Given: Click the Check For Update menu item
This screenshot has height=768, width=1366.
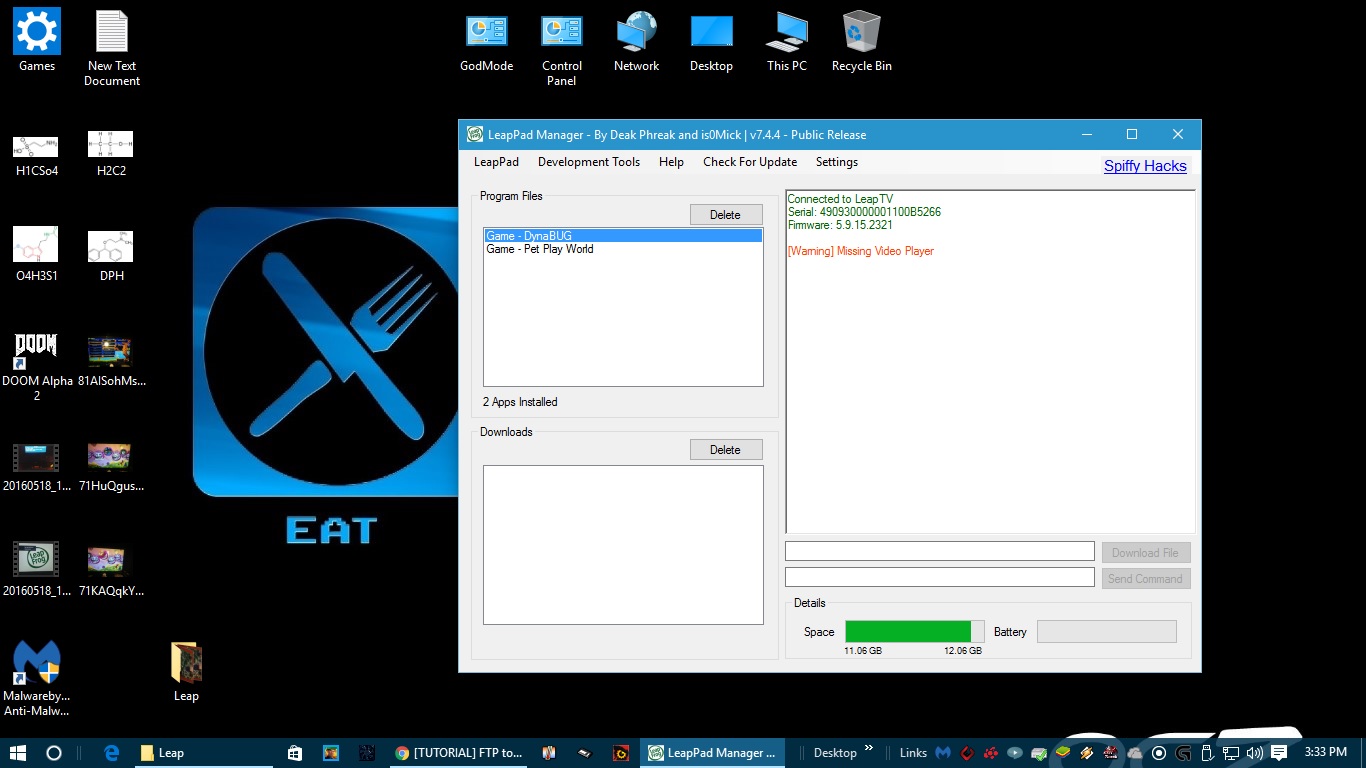Looking at the screenshot, I should (x=749, y=162).
